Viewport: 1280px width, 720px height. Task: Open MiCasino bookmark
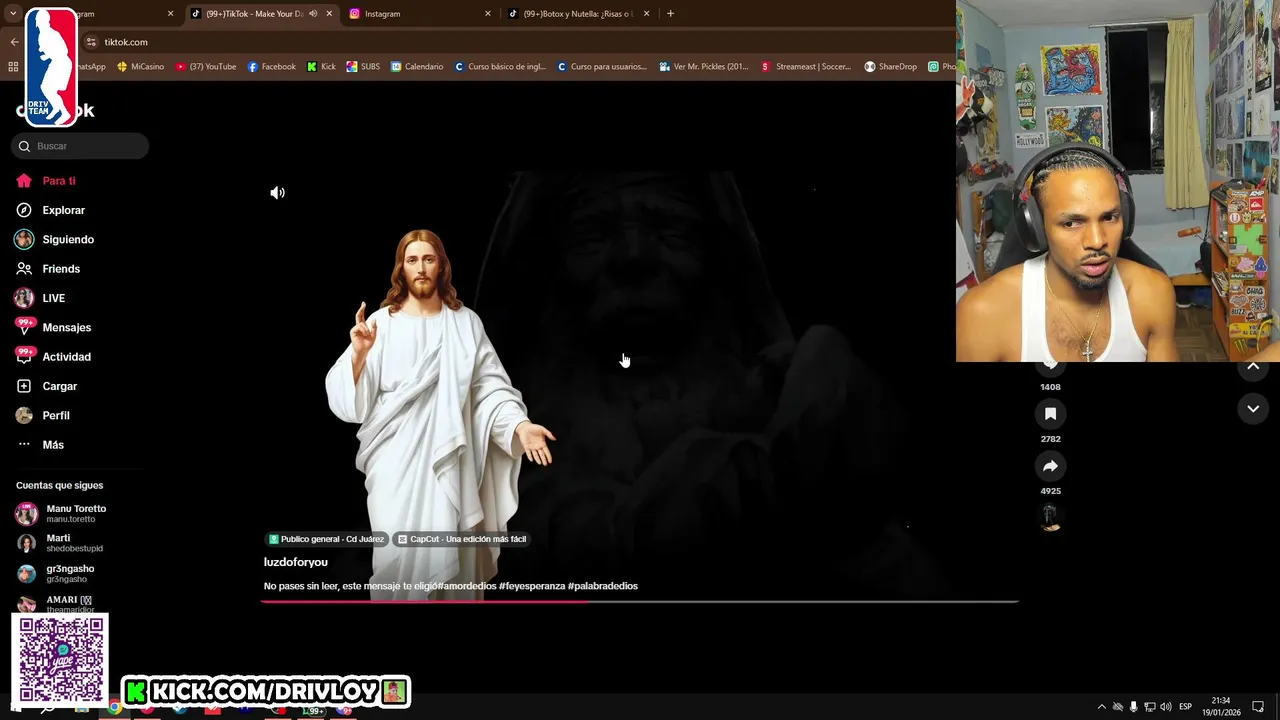(141, 67)
